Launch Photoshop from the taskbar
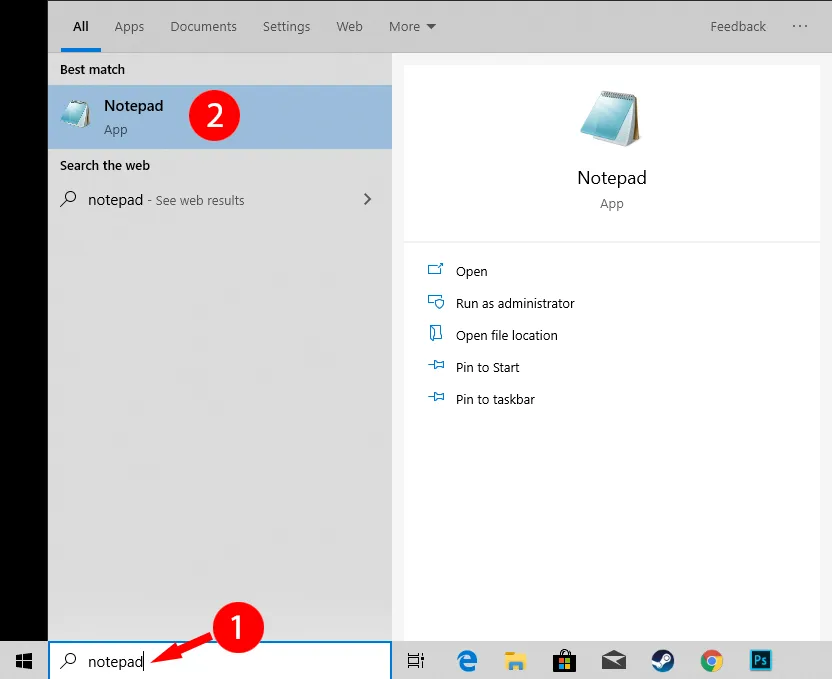832x679 pixels. pos(760,661)
